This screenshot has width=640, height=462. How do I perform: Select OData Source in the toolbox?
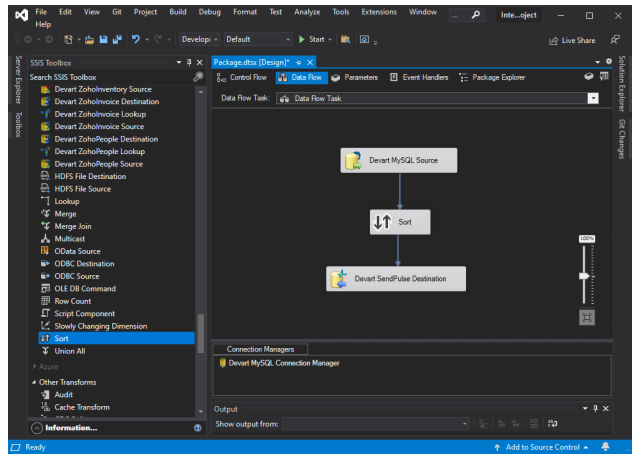pos(77,251)
